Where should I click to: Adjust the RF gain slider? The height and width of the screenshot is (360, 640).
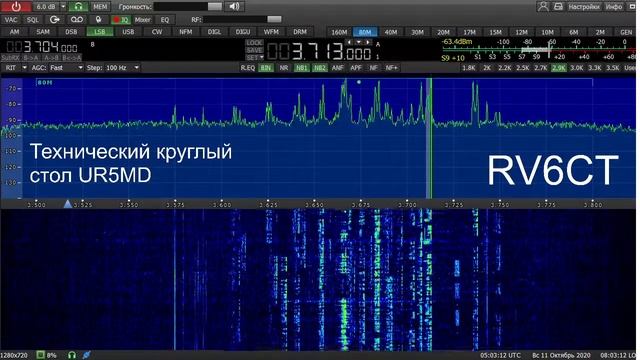pos(242,19)
